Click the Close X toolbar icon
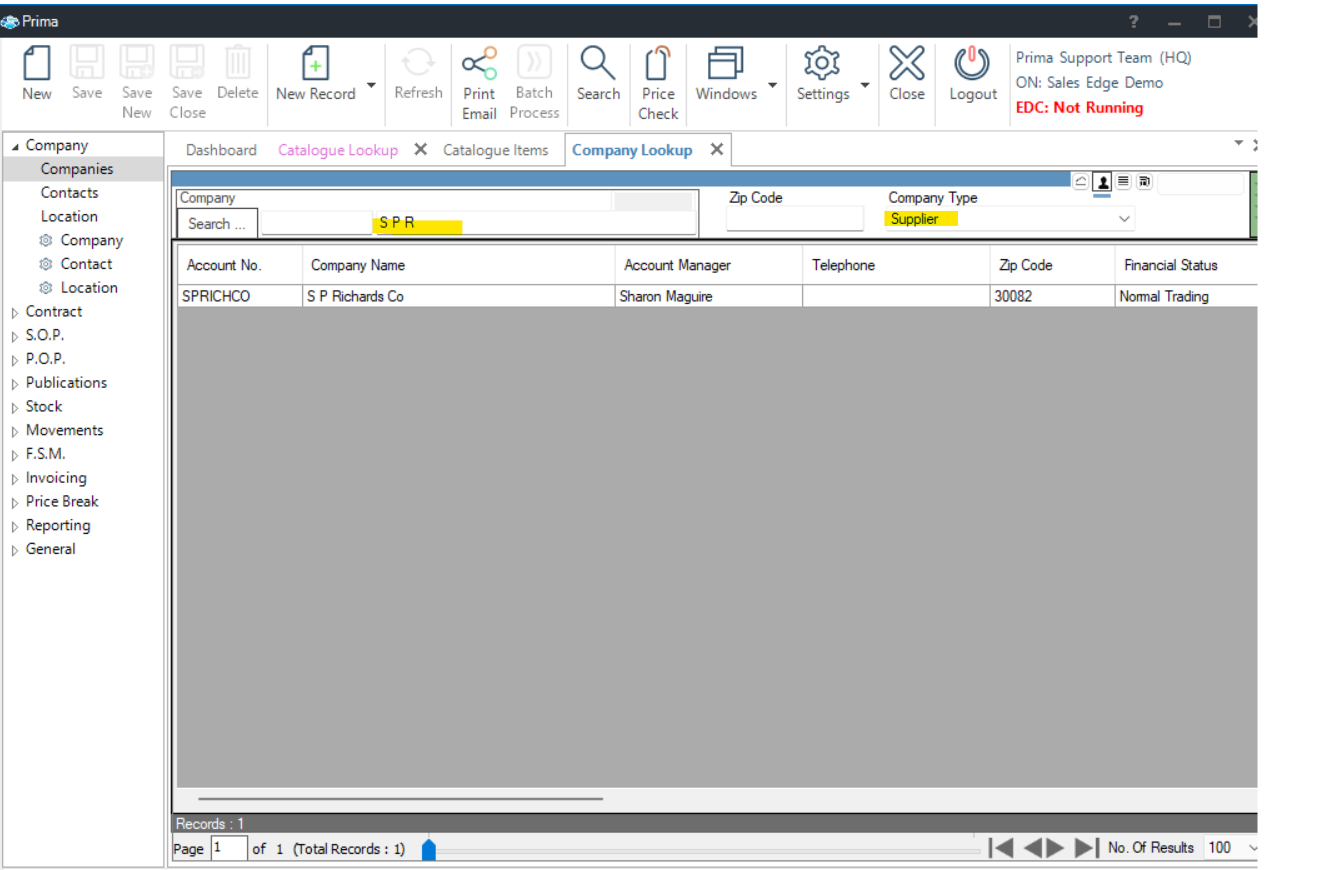1333x870 pixels. point(906,64)
